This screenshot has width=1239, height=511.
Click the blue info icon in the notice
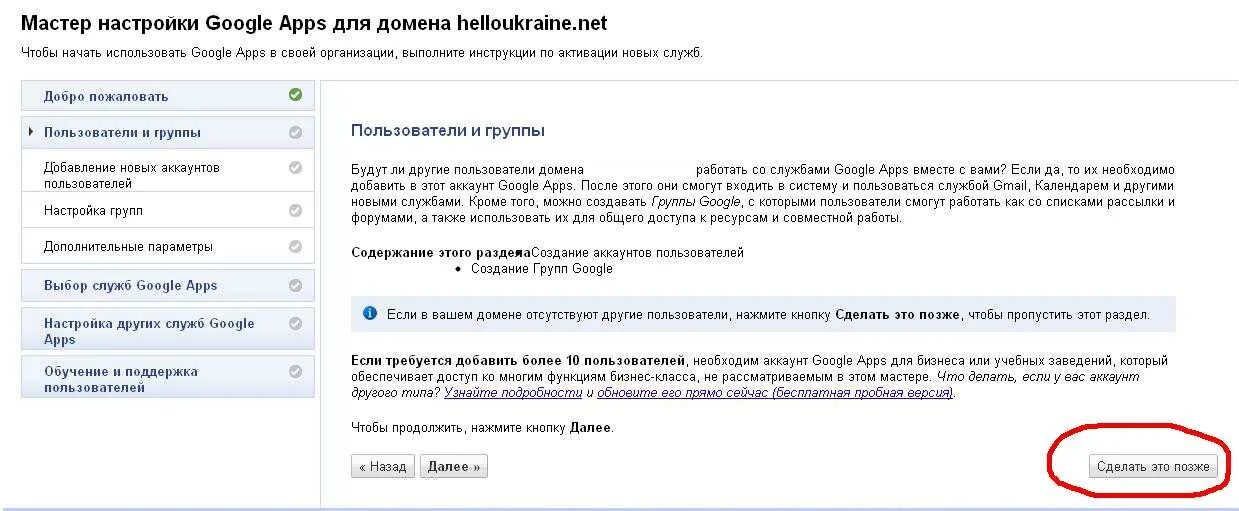click(370, 313)
